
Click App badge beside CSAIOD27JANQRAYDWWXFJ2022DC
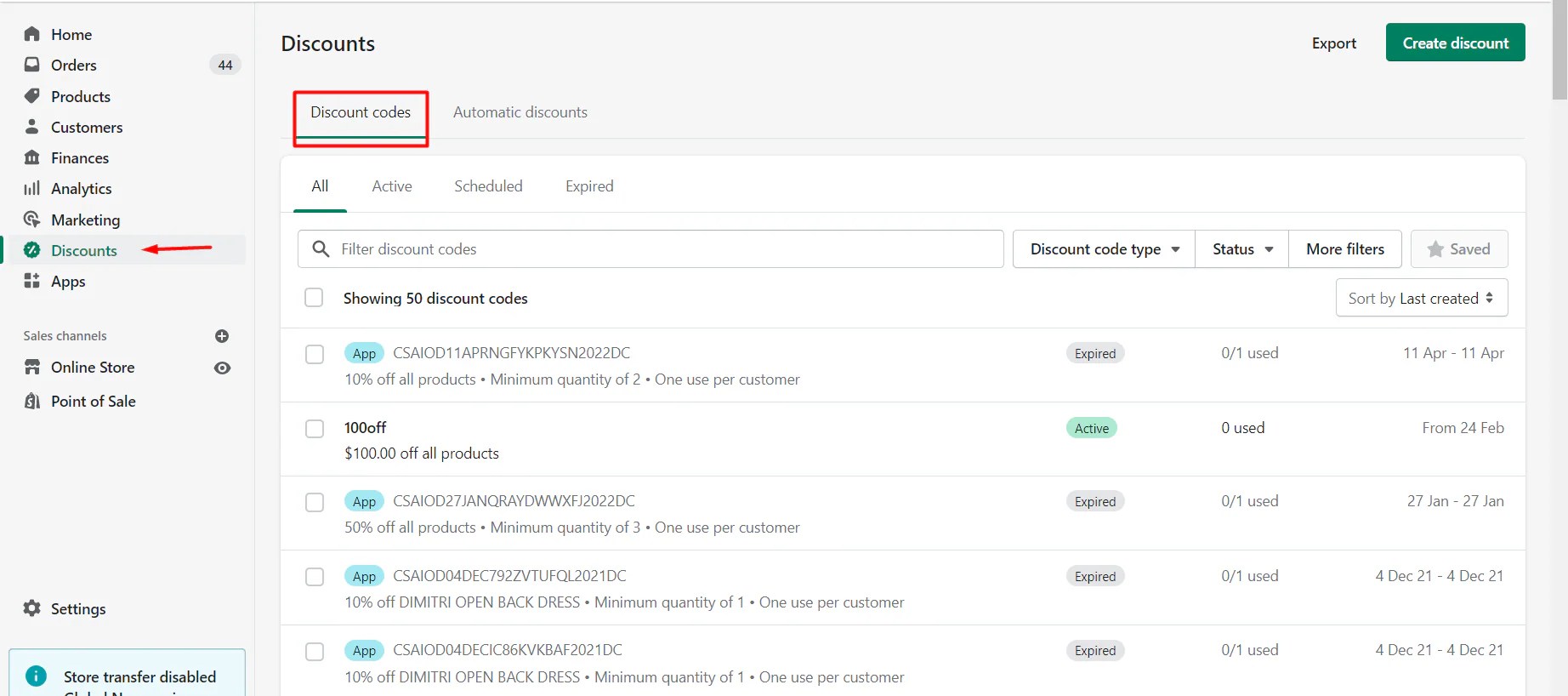tap(364, 502)
